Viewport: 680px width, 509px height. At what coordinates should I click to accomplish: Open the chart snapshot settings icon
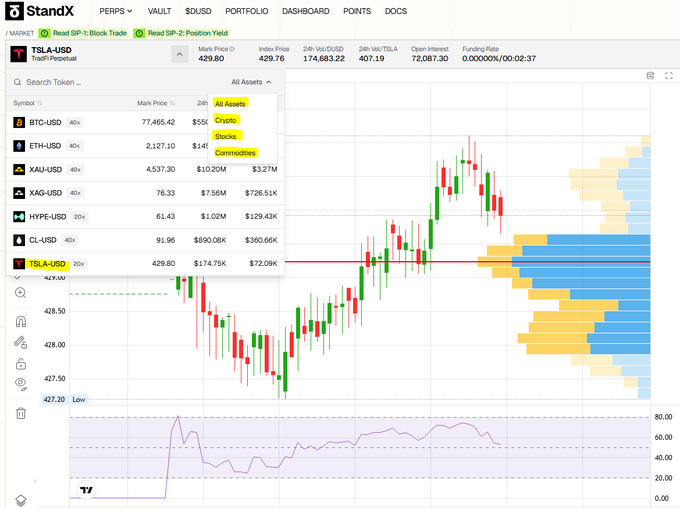650,76
